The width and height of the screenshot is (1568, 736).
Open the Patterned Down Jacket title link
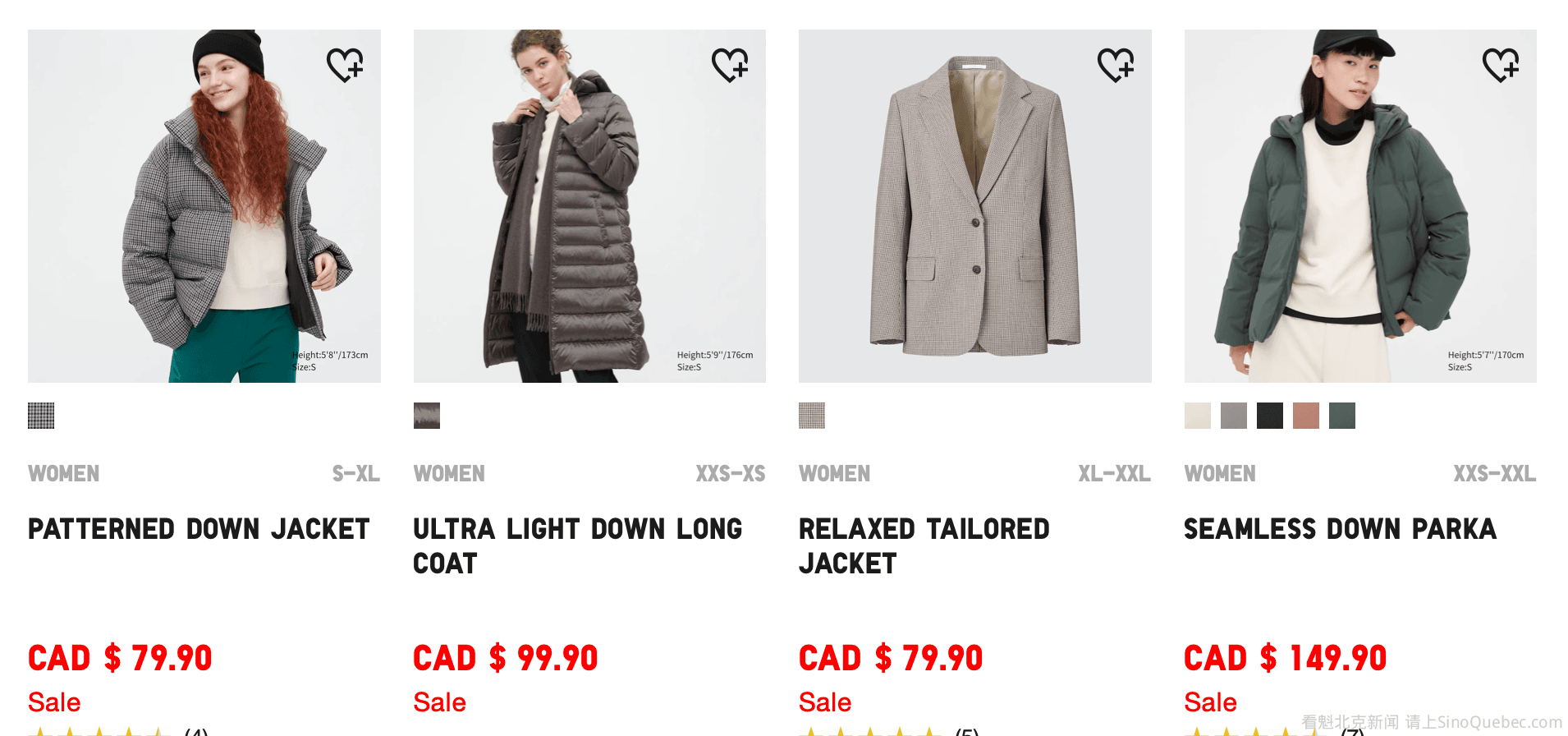(x=199, y=529)
